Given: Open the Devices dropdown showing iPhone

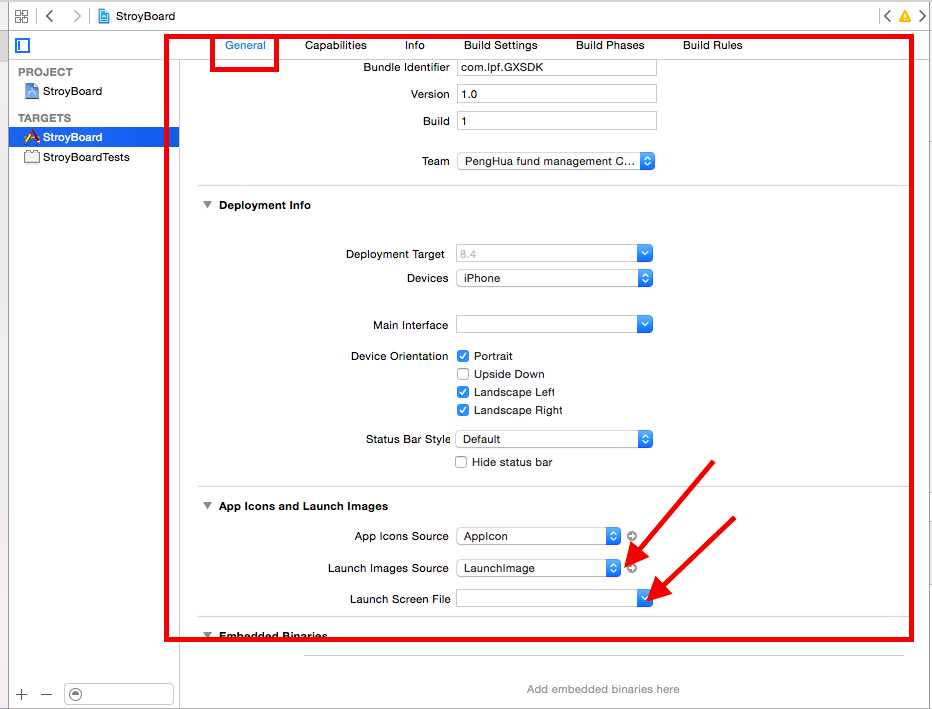Looking at the screenshot, I should 554,278.
